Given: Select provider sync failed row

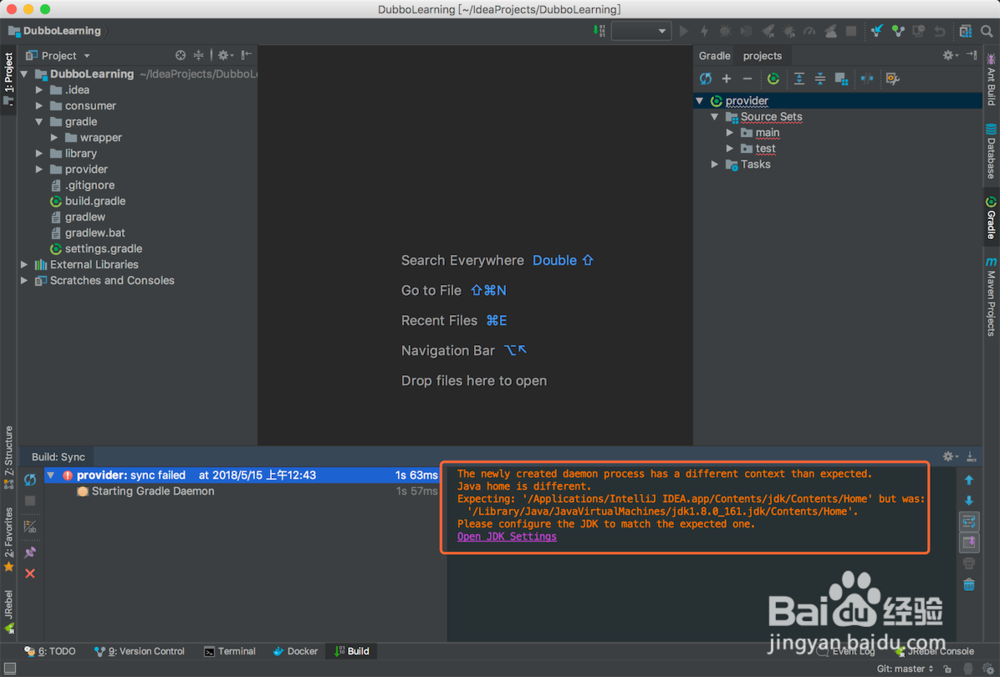Looking at the screenshot, I should (242, 475).
